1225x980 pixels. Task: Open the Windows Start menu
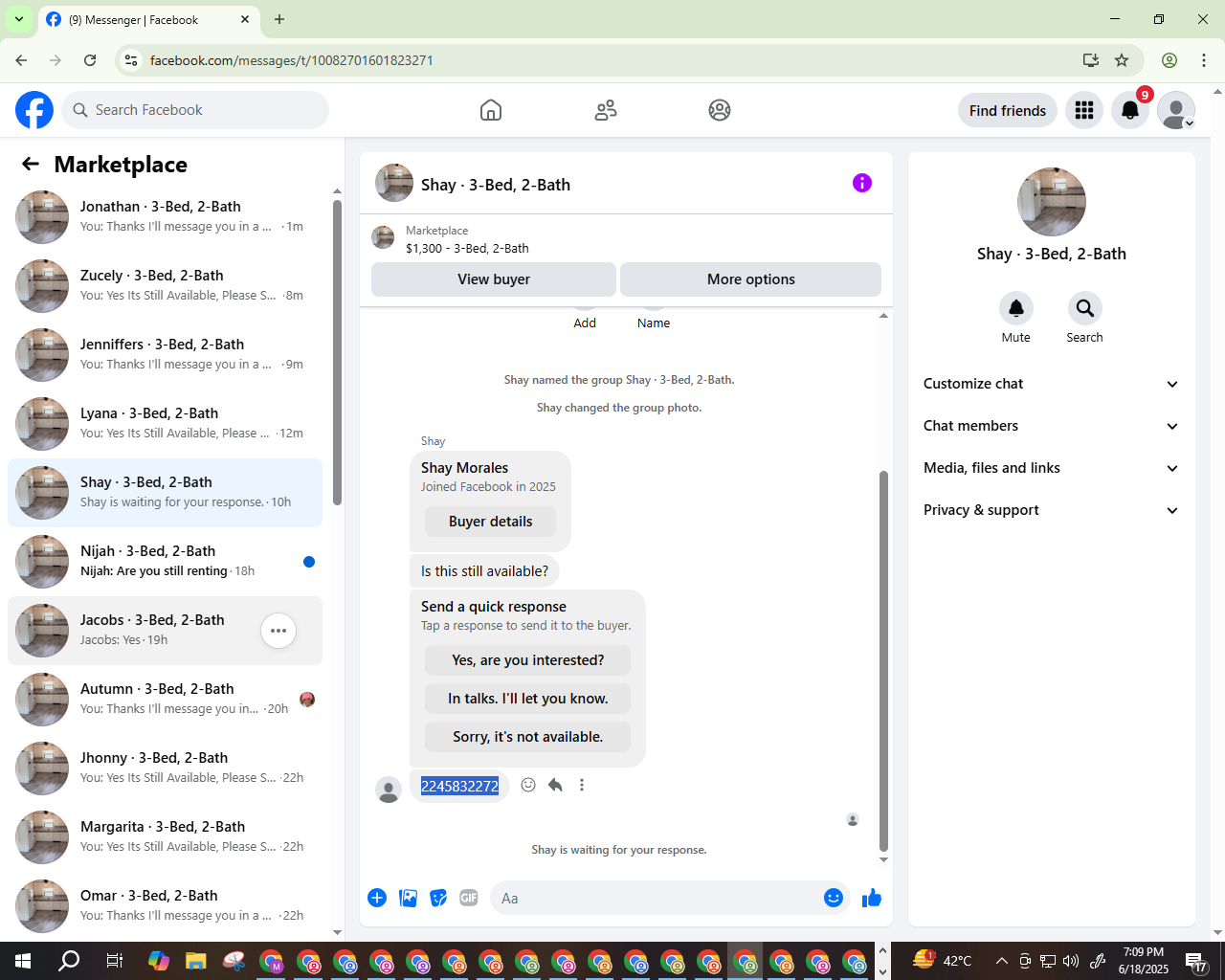pyautogui.click(x=23, y=961)
